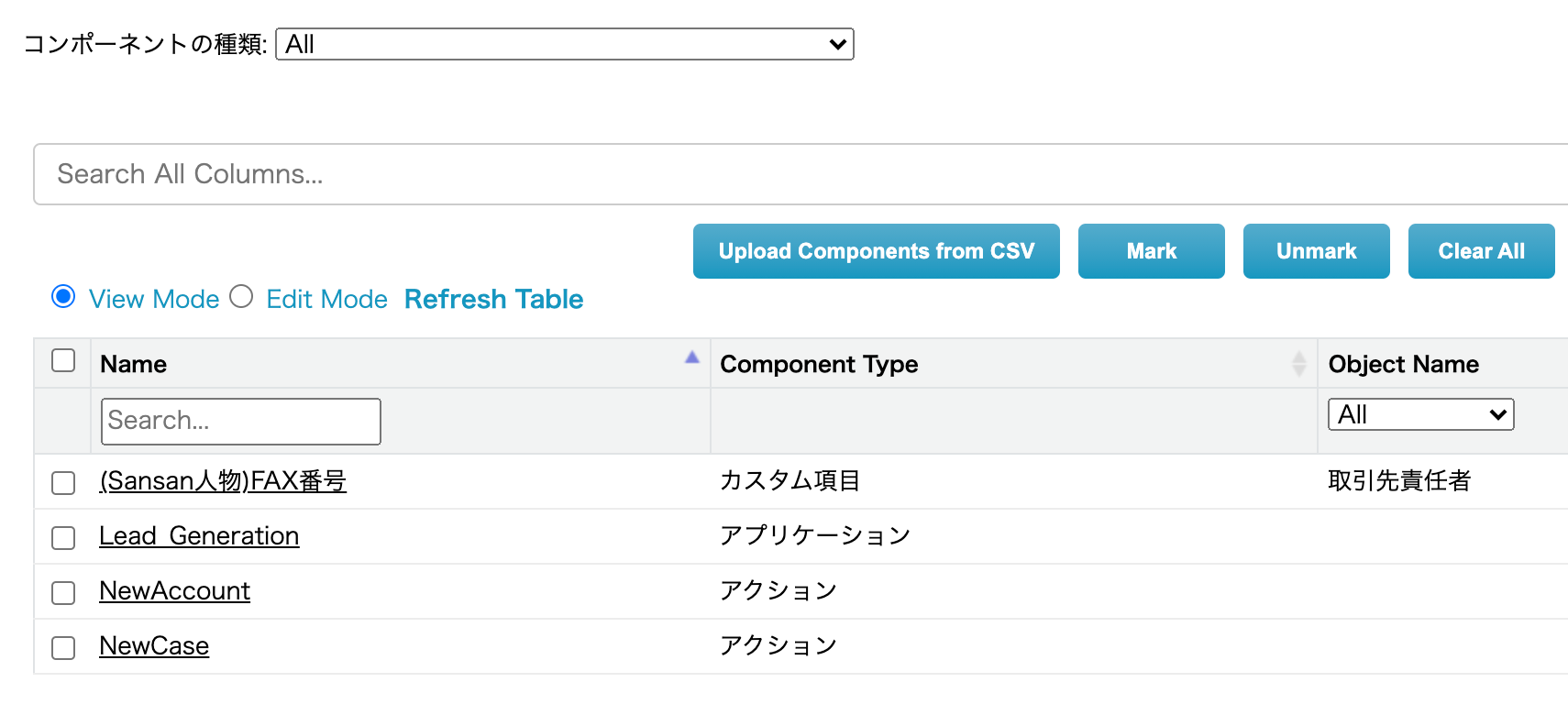The width and height of the screenshot is (1568, 704).
Task: Tick the select-all checkbox in header
Action: (63, 361)
